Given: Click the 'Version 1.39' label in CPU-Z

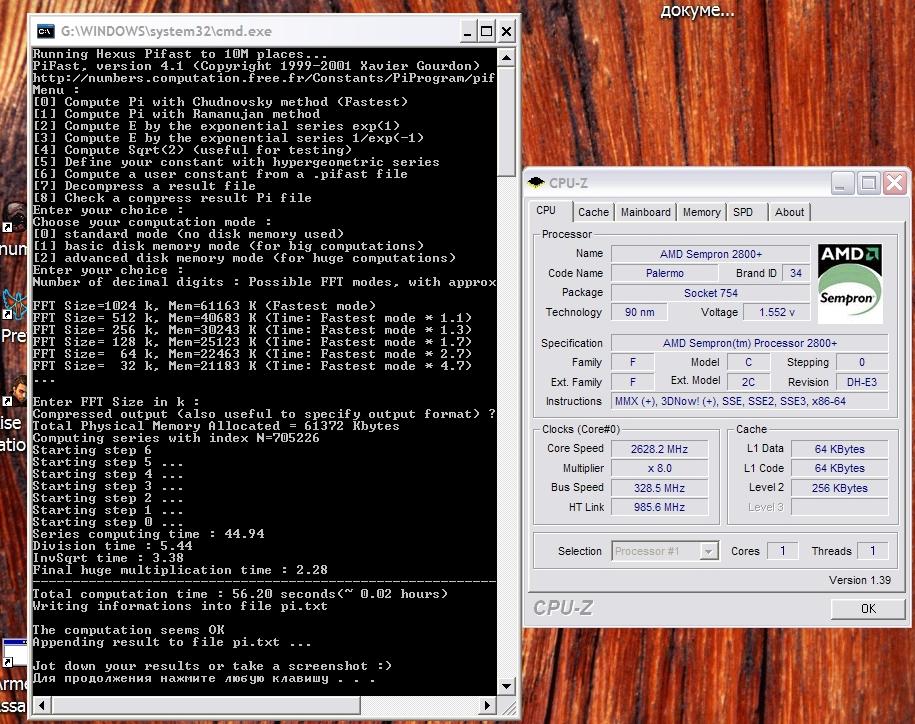Looking at the screenshot, I should [860, 580].
